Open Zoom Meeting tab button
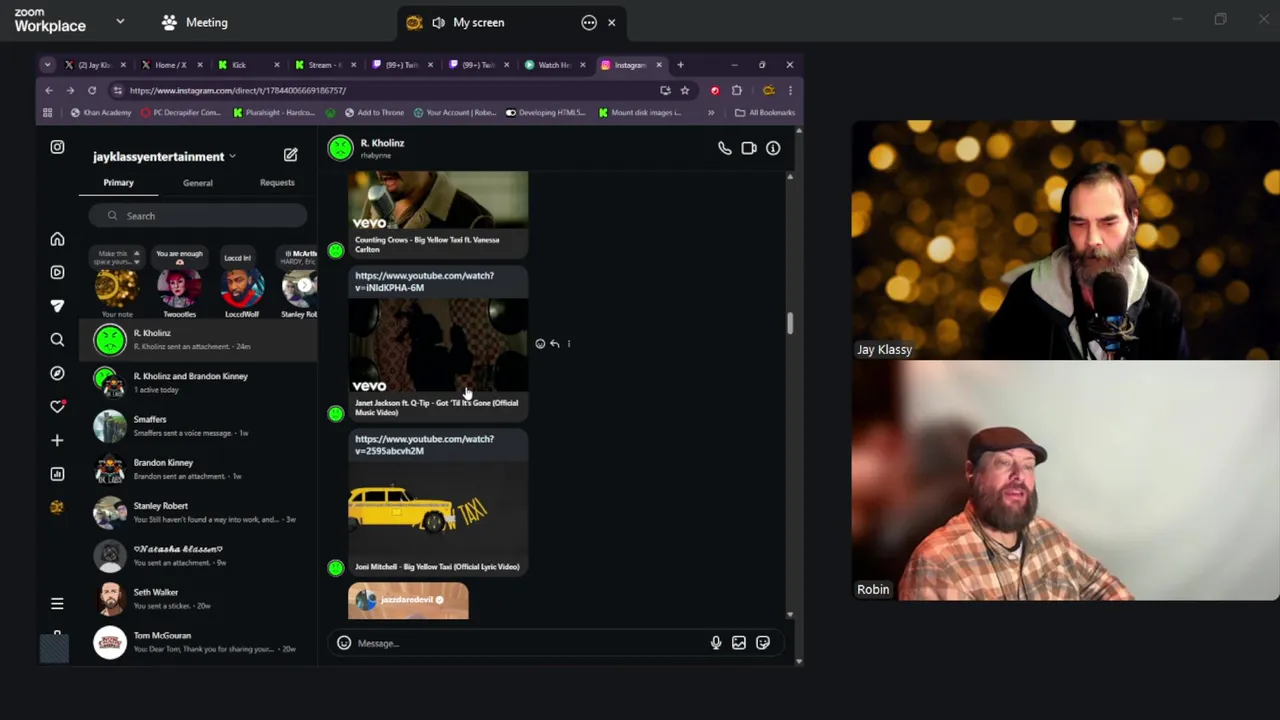Image resolution: width=1280 pixels, height=720 pixels. 195,22
